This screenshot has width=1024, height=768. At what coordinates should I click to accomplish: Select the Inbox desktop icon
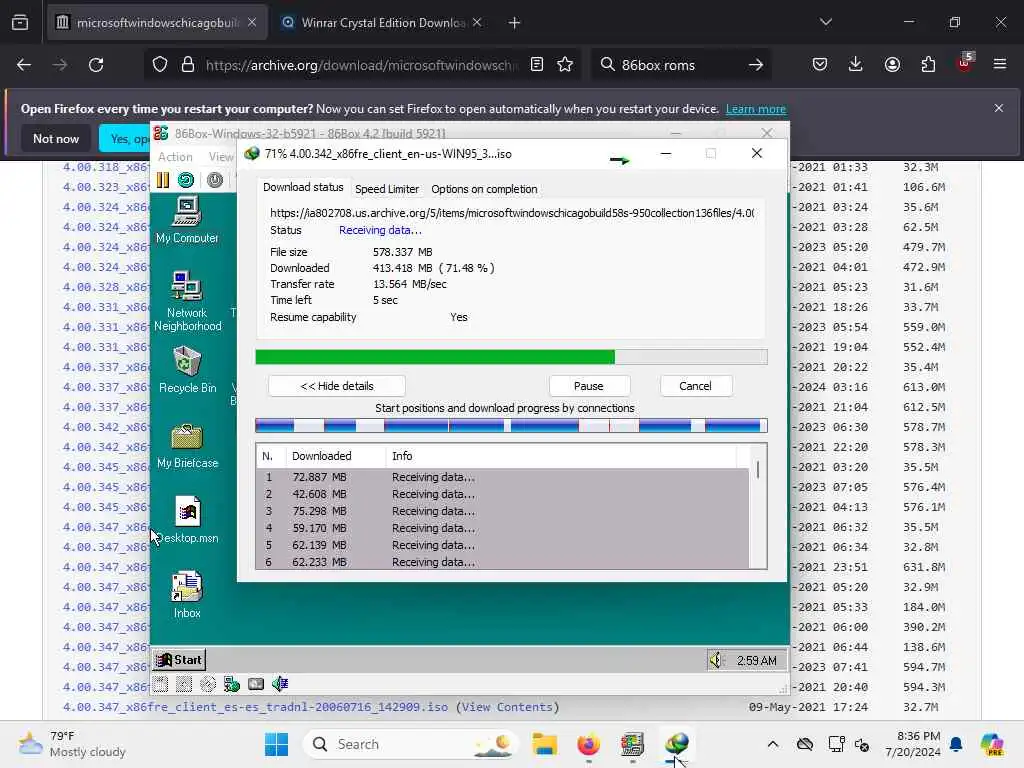coord(187,595)
